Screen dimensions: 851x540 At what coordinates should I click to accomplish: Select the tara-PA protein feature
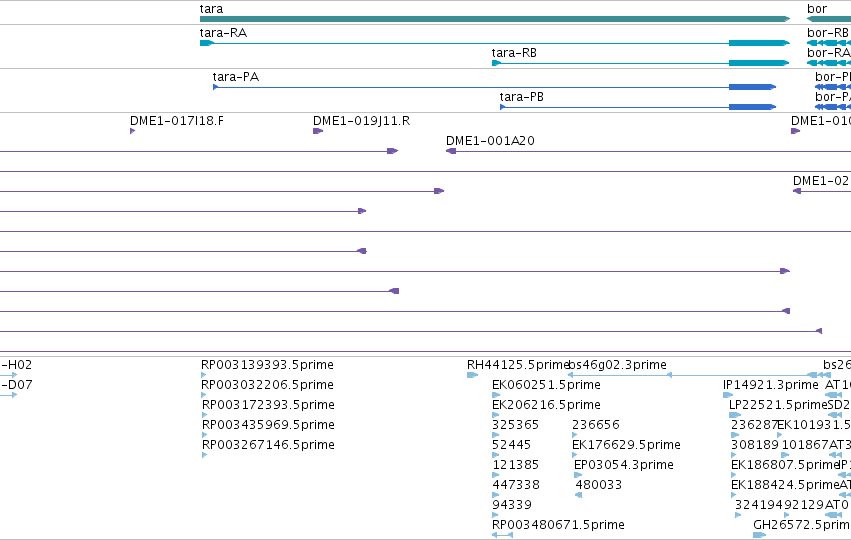click(x=236, y=77)
